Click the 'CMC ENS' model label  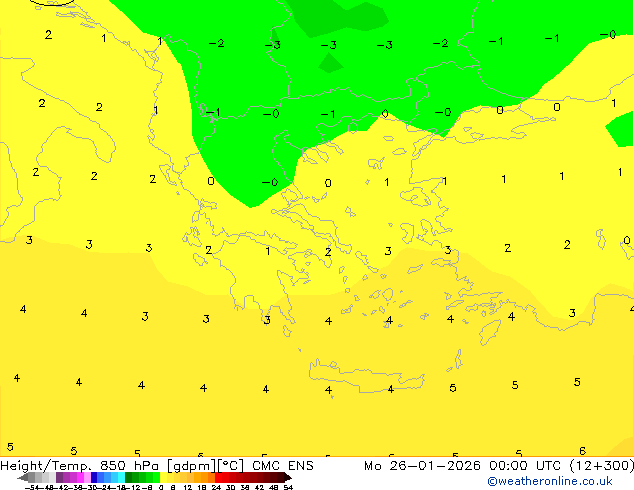[283, 466]
